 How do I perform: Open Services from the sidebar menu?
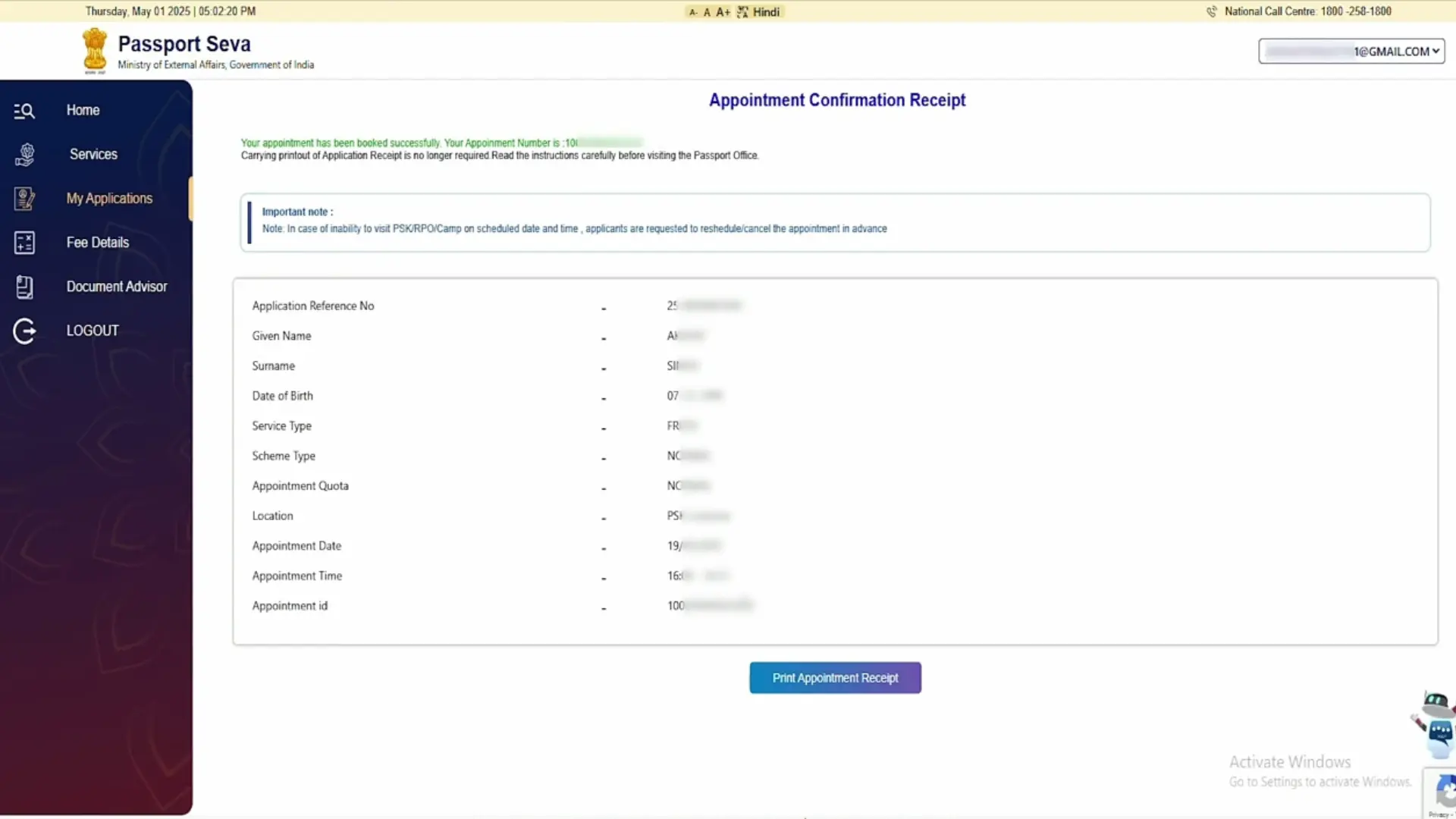93,154
